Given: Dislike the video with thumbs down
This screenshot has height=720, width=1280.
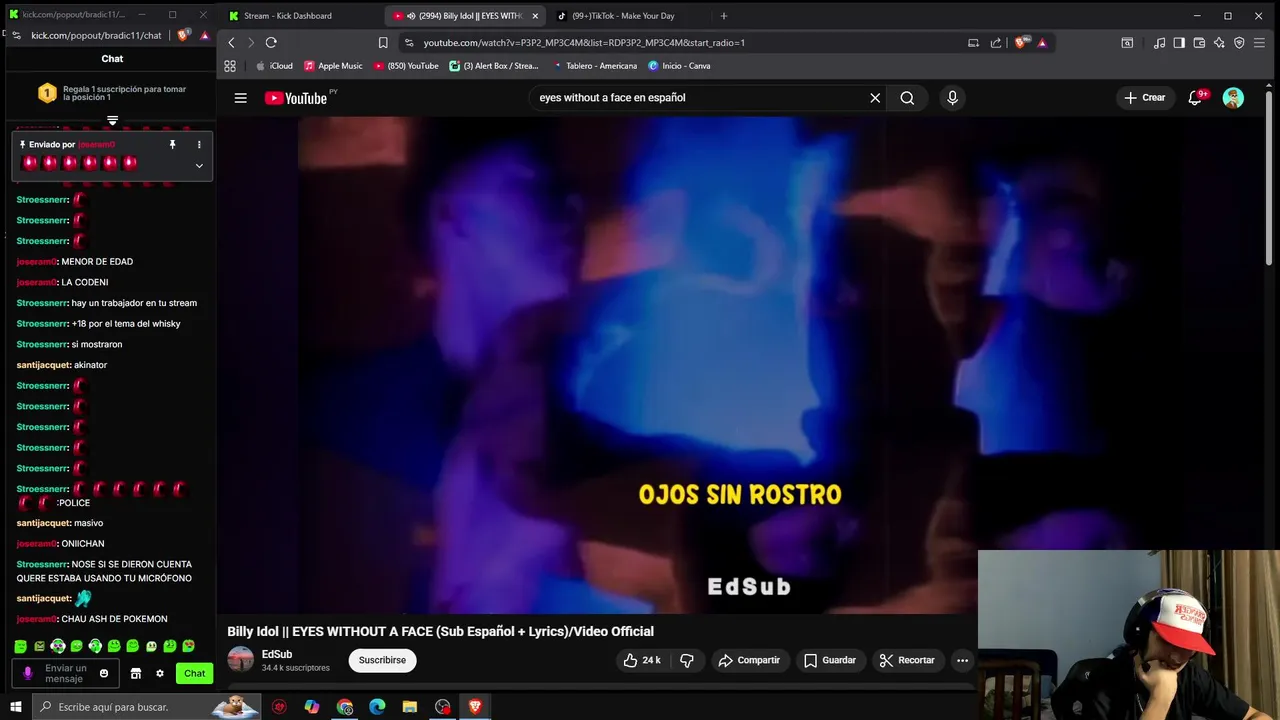Looking at the screenshot, I should (x=687, y=660).
